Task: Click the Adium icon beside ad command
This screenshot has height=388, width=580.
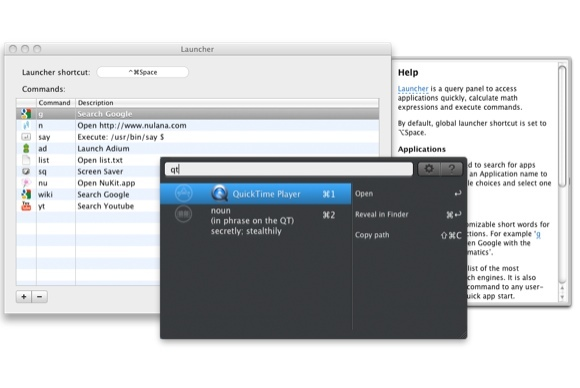Action: coord(26,148)
